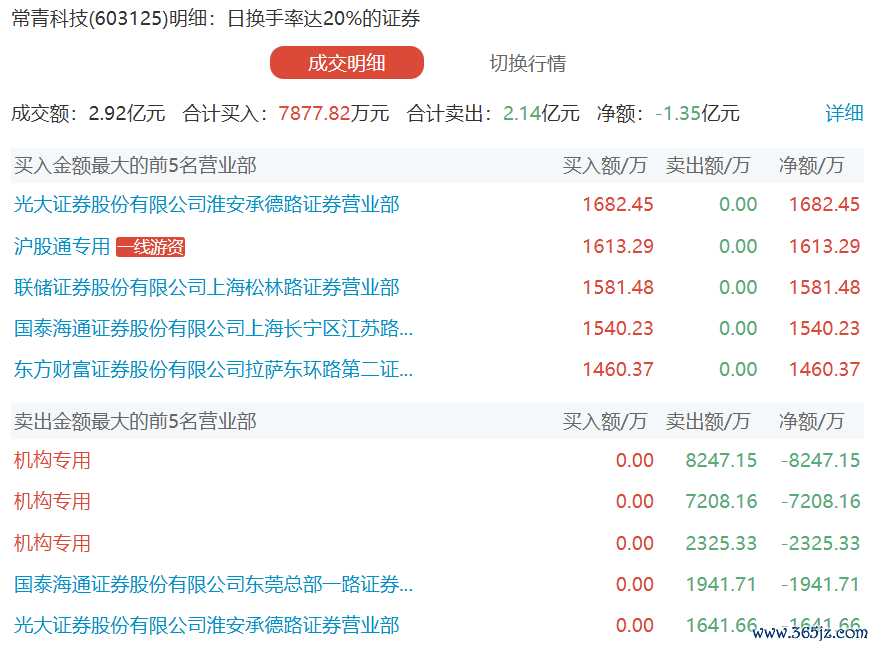This screenshot has width=875, height=648.
Task: Click sell amount 2325.33 cell
Action: [721, 543]
